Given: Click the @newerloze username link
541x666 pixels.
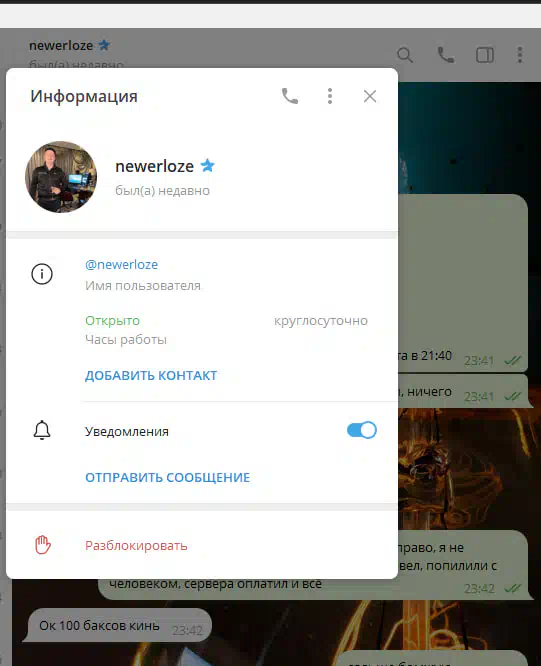Looking at the screenshot, I should point(121,265).
